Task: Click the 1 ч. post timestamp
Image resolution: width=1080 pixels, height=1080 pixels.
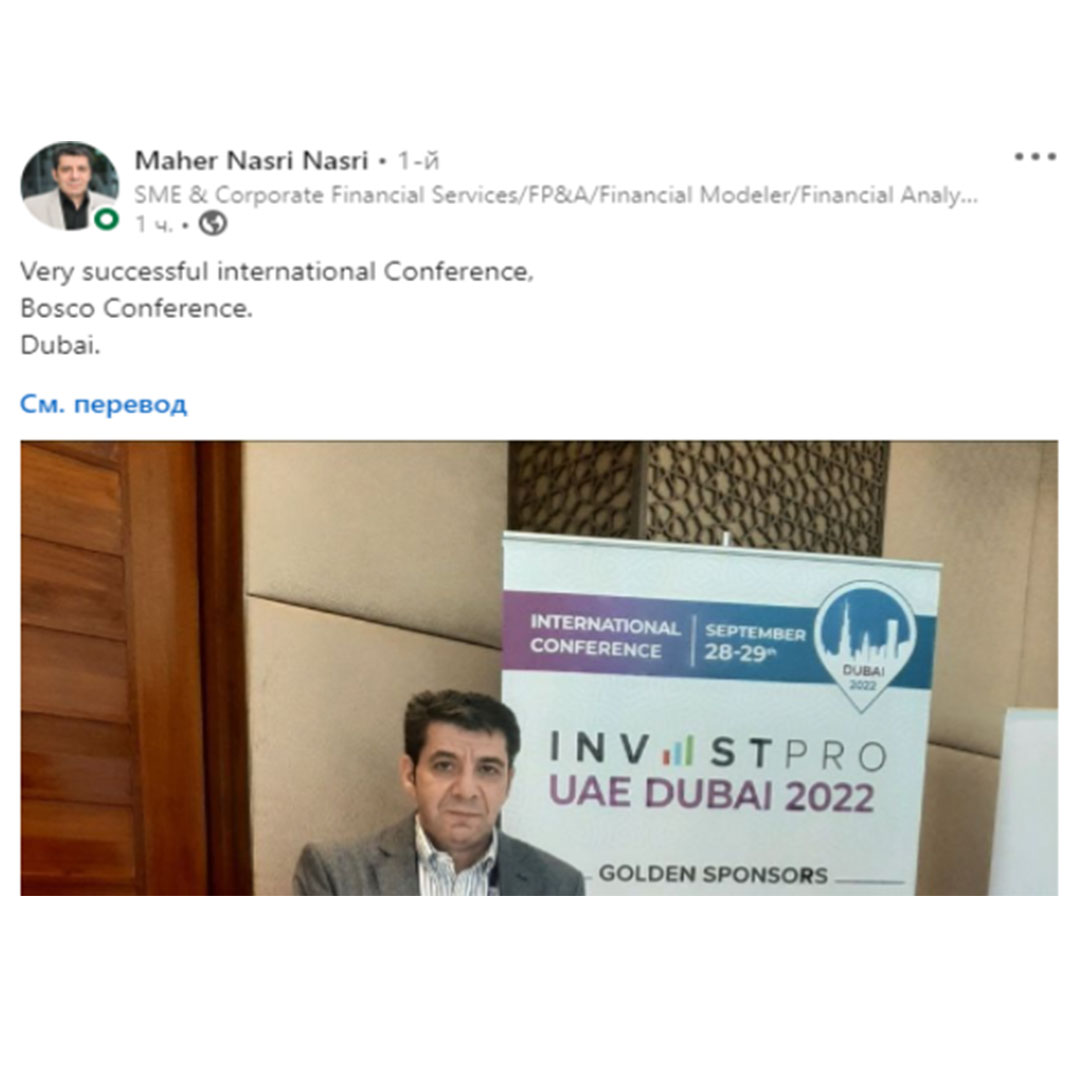Action: click(154, 224)
